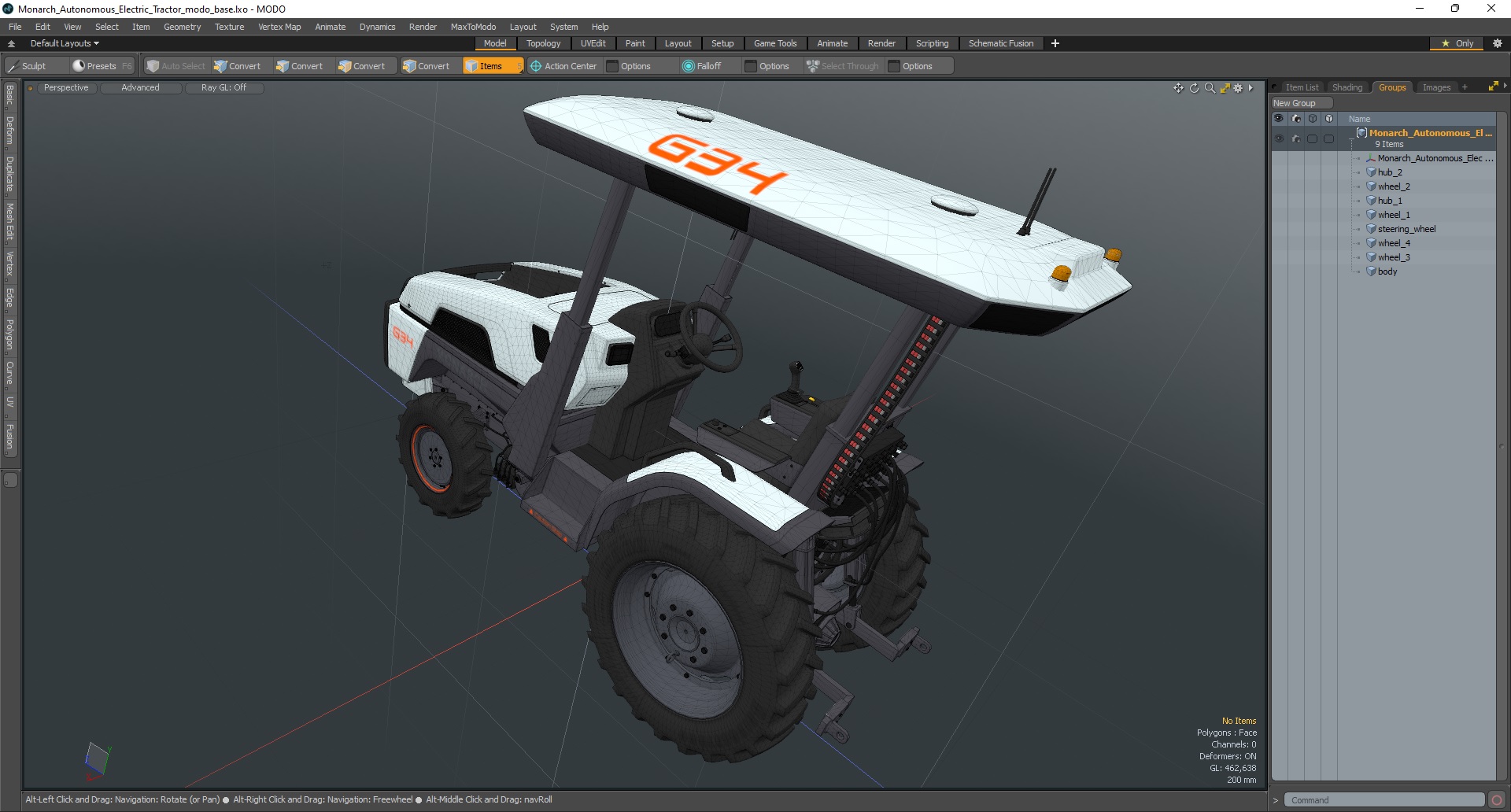Image resolution: width=1511 pixels, height=812 pixels.
Task: Maximize the Groups panel
Action: click(x=1493, y=87)
